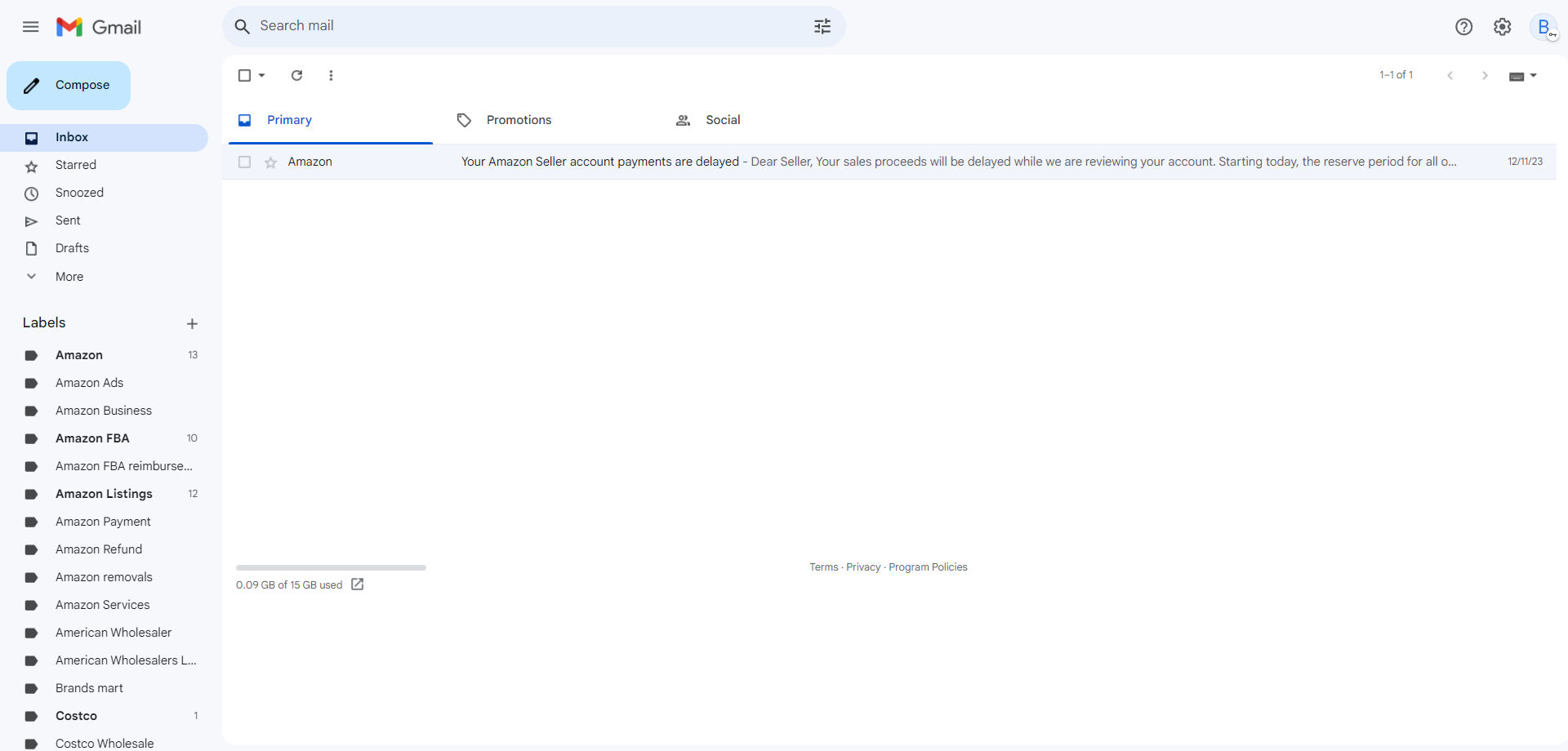
Task: Open the Inbox folder
Action: [x=104, y=137]
